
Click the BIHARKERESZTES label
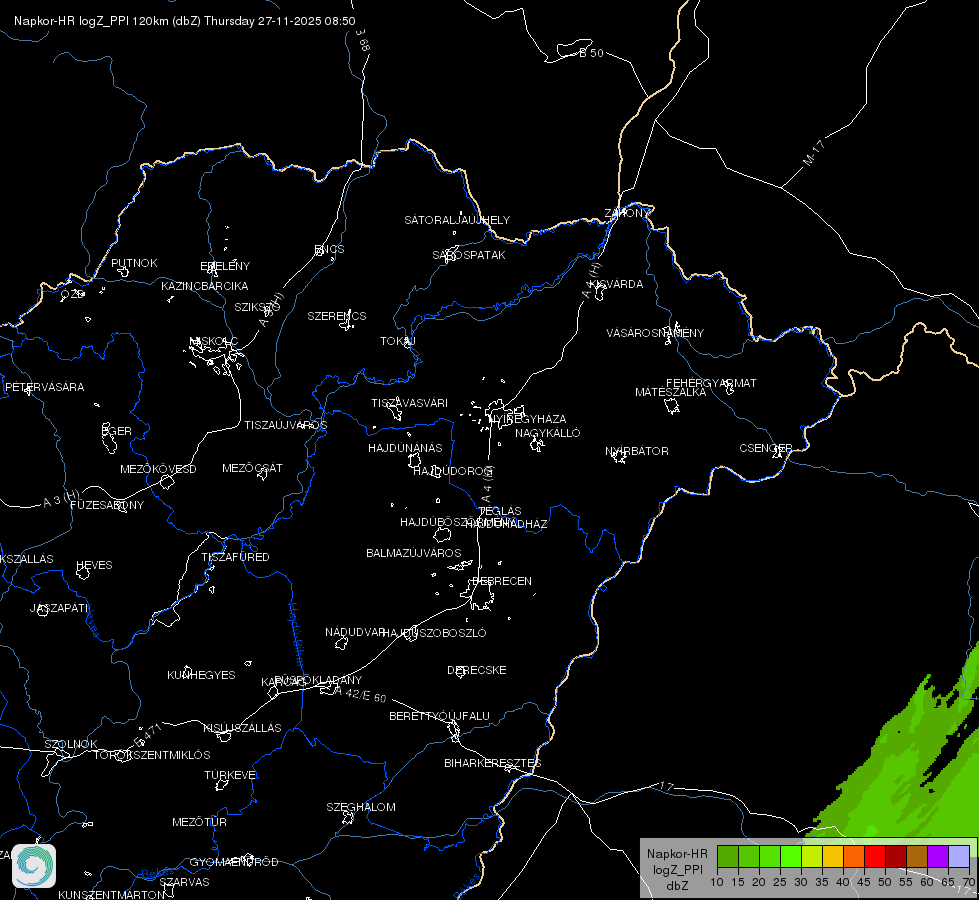point(493,763)
